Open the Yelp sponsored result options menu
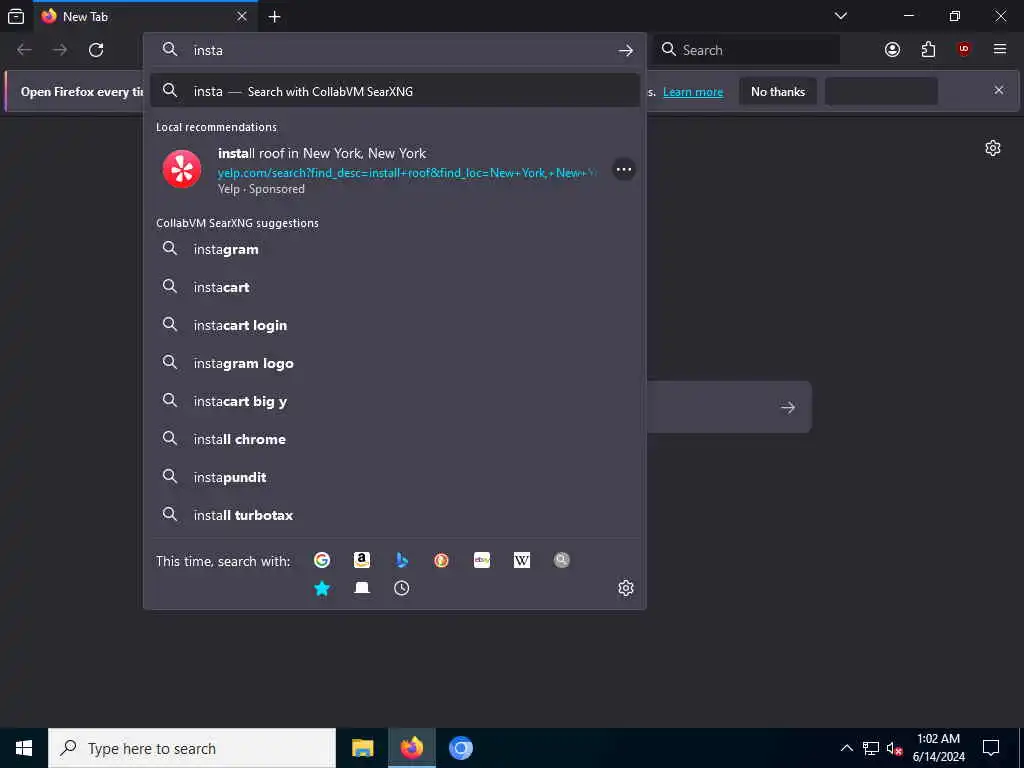The image size is (1024, 768). [x=624, y=170]
